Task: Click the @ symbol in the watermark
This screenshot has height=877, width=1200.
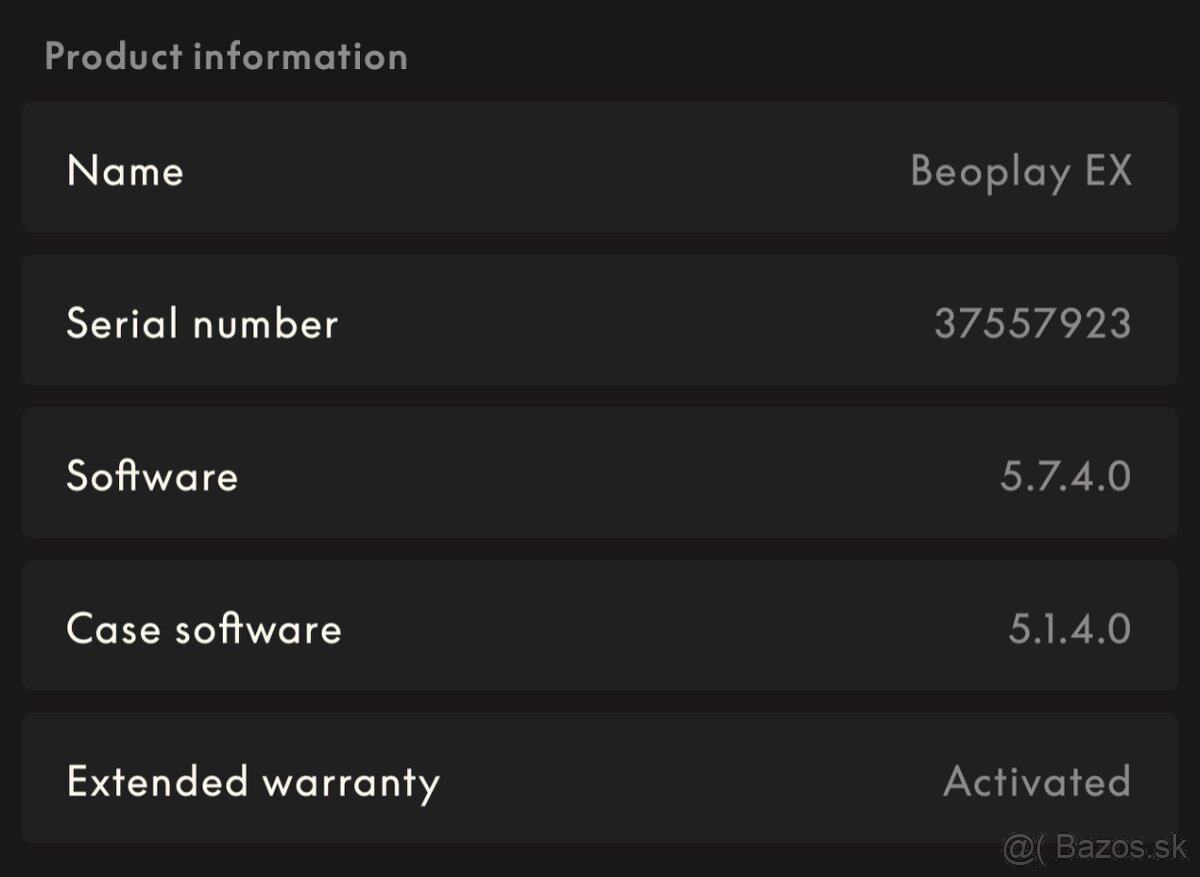Action: point(1017,849)
